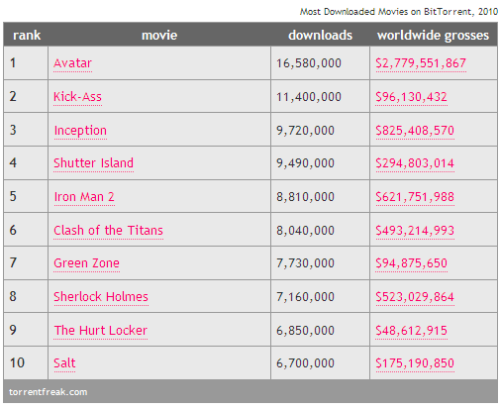
Task: Click the $48,612,915 gross link
Action: pos(411,330)
